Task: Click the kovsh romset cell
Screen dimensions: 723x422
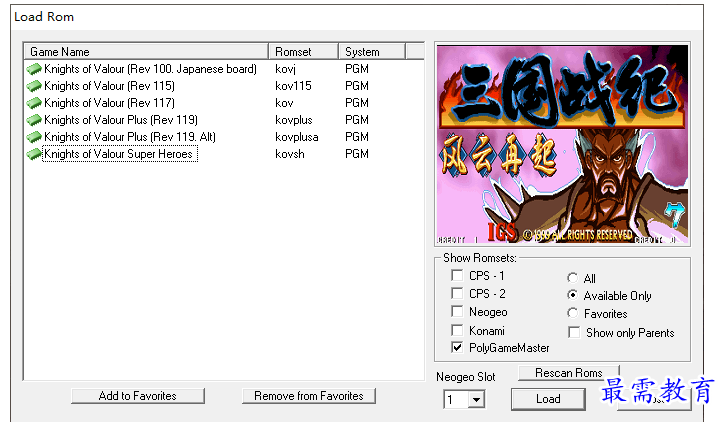Action: click(x=290, y=155)
